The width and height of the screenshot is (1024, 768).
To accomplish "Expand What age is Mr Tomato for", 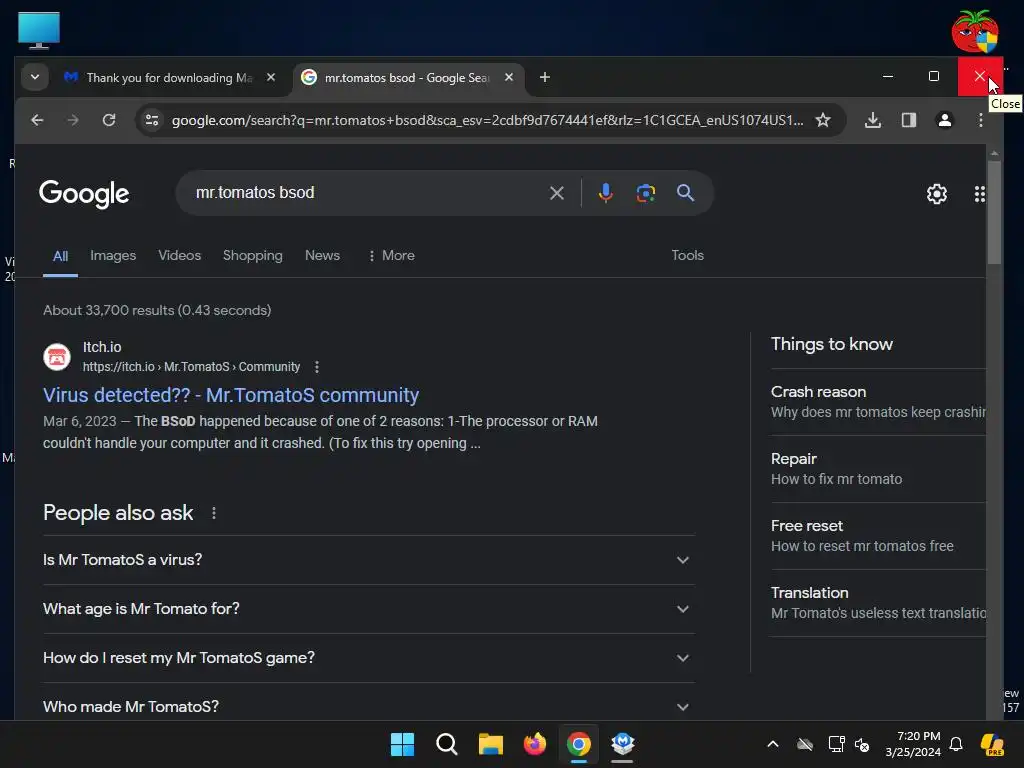I will coord(369,609).
